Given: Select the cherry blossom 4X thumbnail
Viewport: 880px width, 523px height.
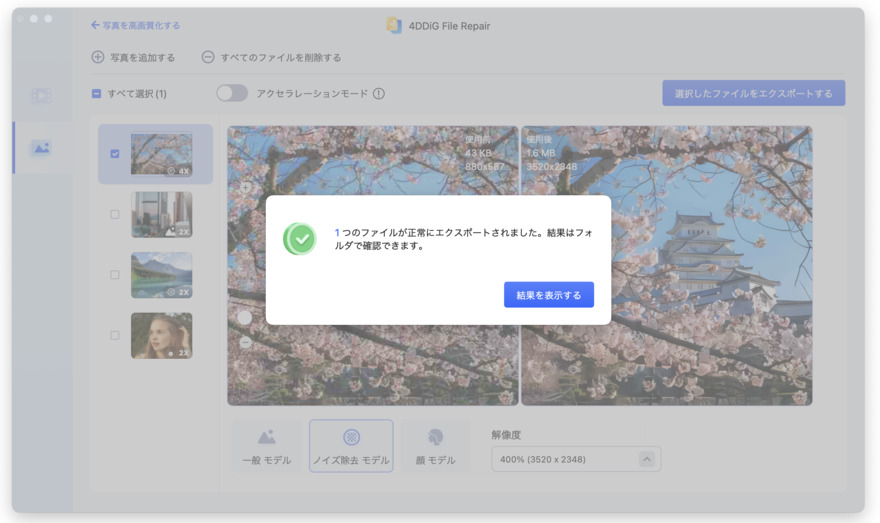Looking at the screenshot, I should (x=162, y=154).
